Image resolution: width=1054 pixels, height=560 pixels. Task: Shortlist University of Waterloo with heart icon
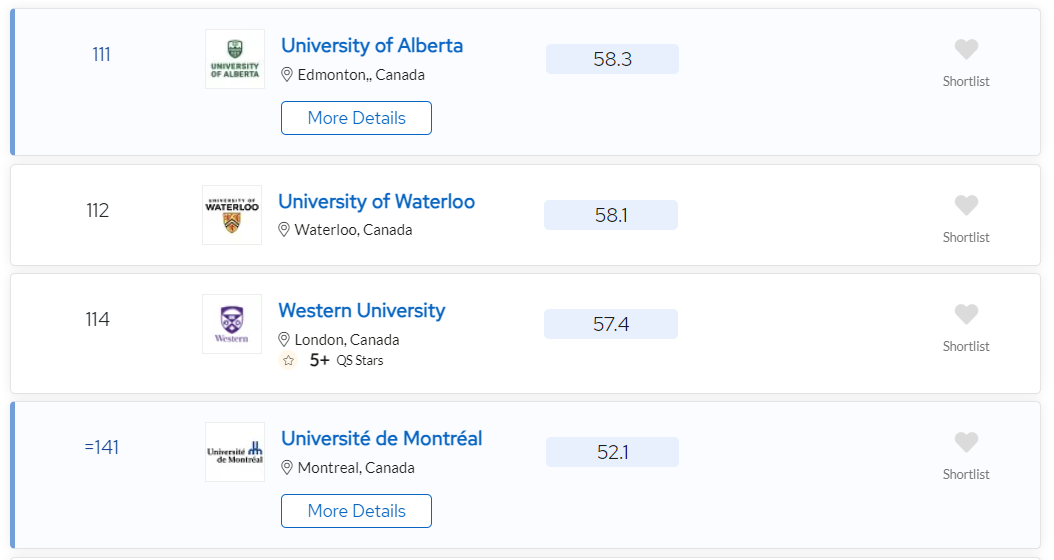(966, 205)
